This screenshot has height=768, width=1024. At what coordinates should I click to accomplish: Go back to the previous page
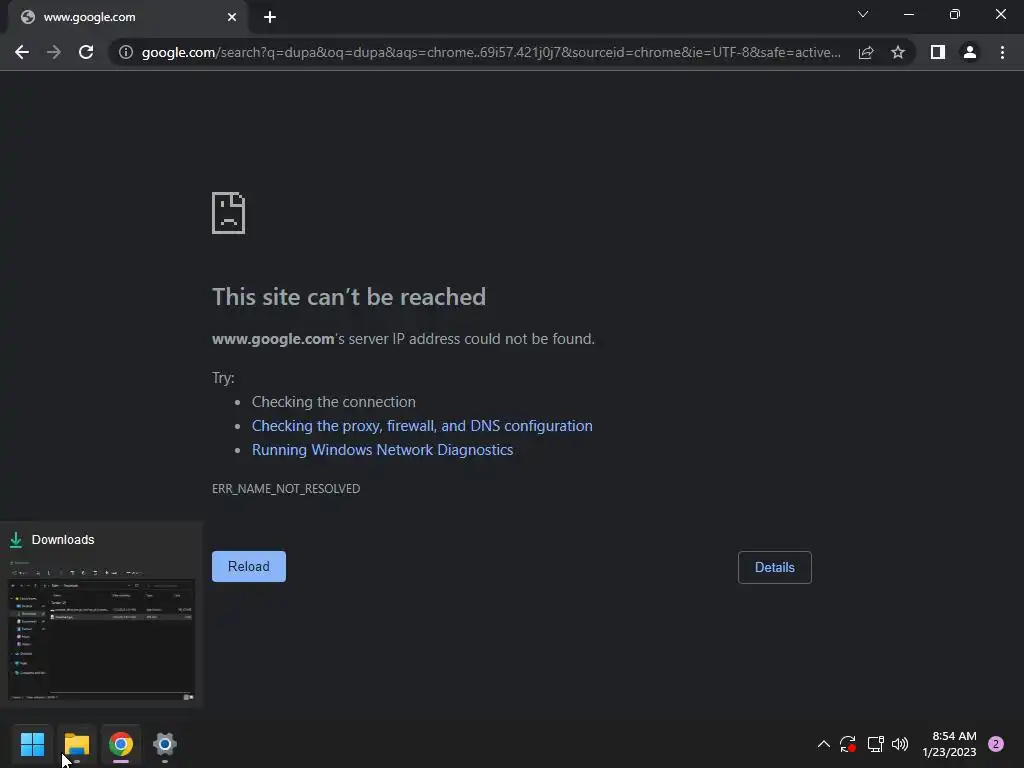tap(22, 52)
